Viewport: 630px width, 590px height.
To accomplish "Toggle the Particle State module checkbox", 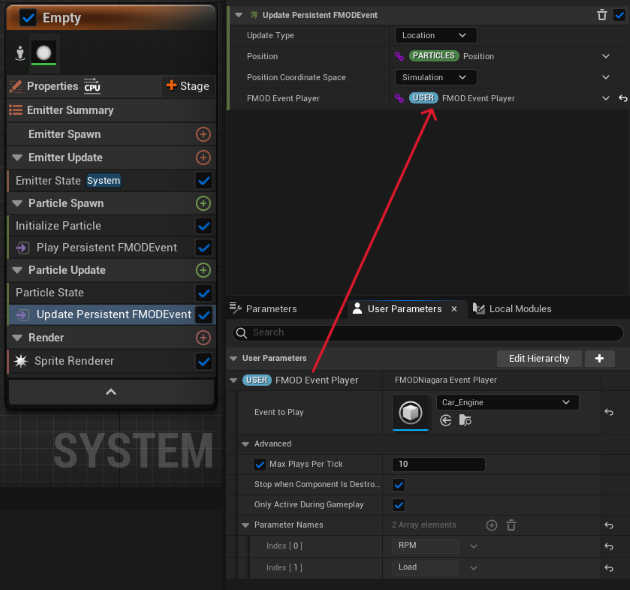I will 204,293.
